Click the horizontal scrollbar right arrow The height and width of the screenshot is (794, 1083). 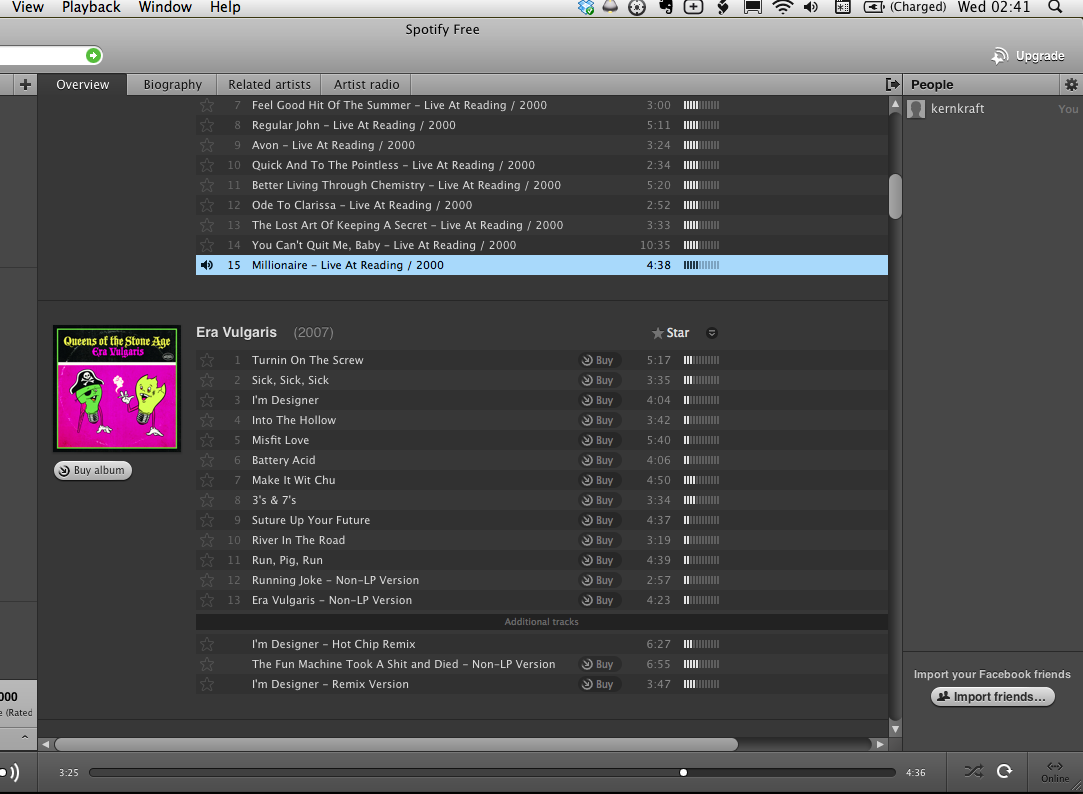point(880,744)
